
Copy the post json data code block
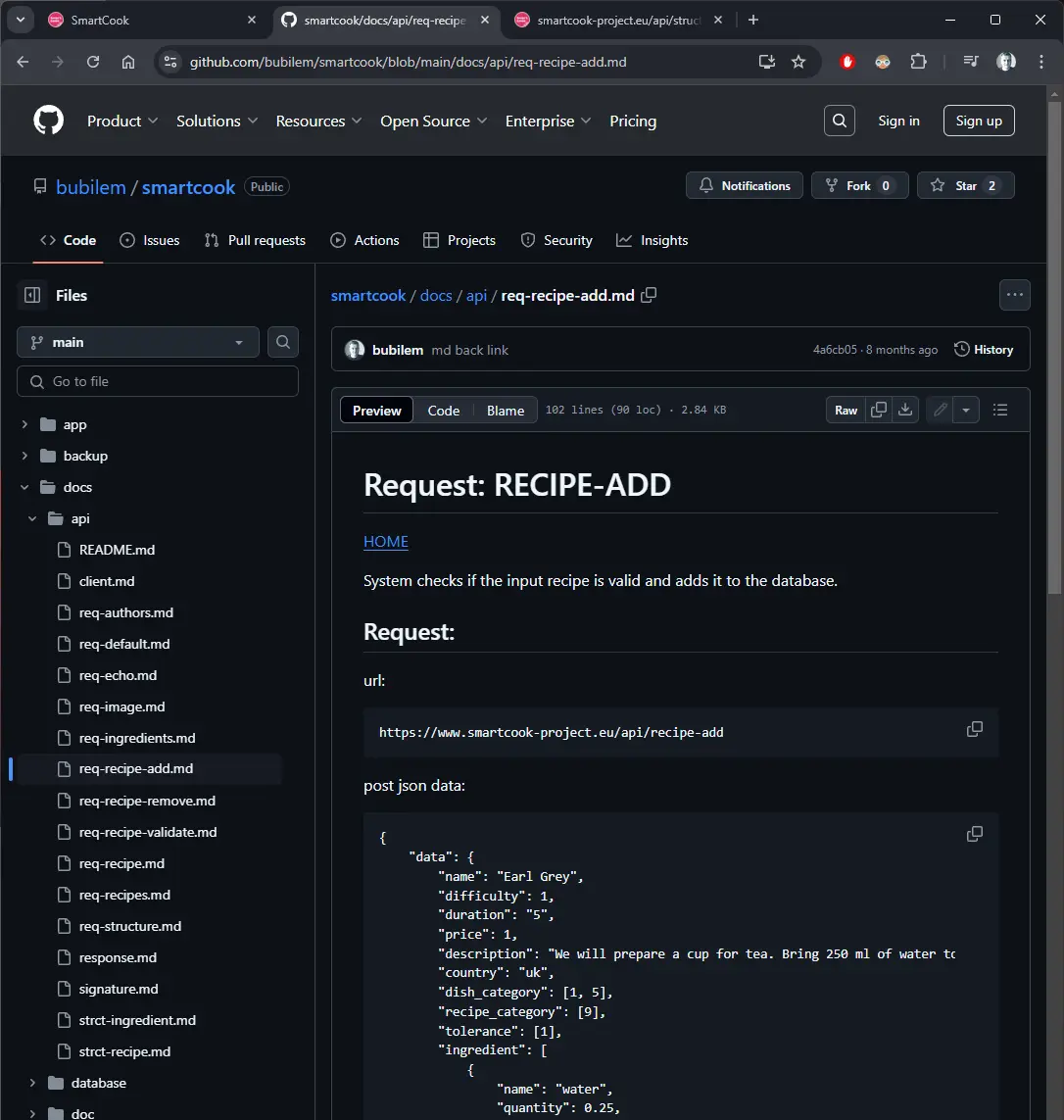tap(974, 834)
